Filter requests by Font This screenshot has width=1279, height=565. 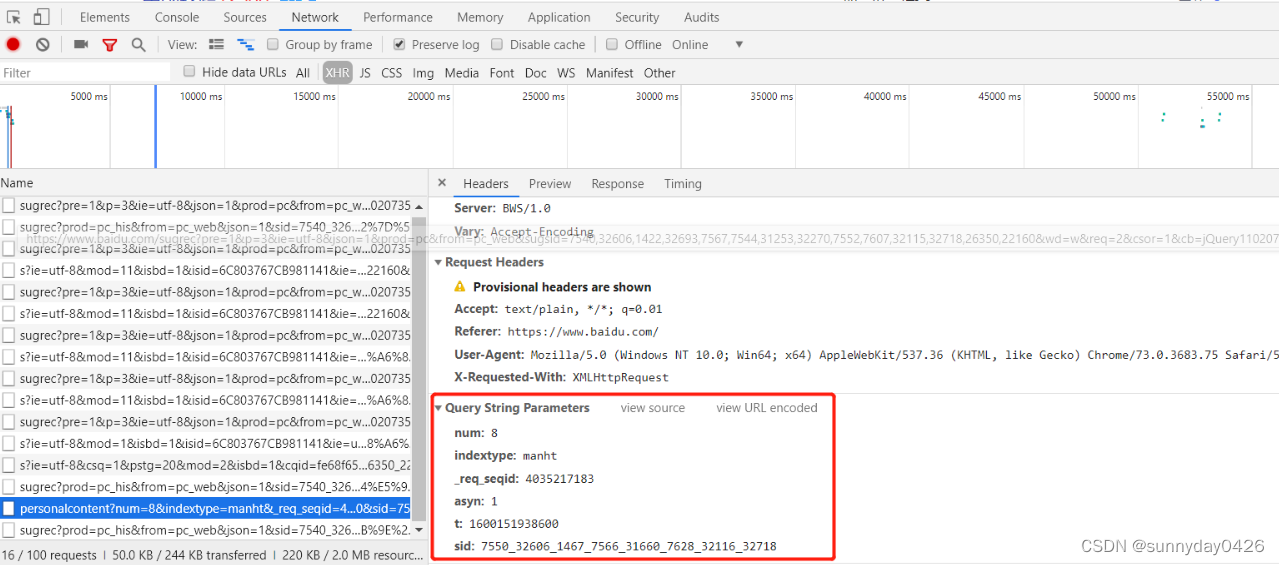coord(502,73)
